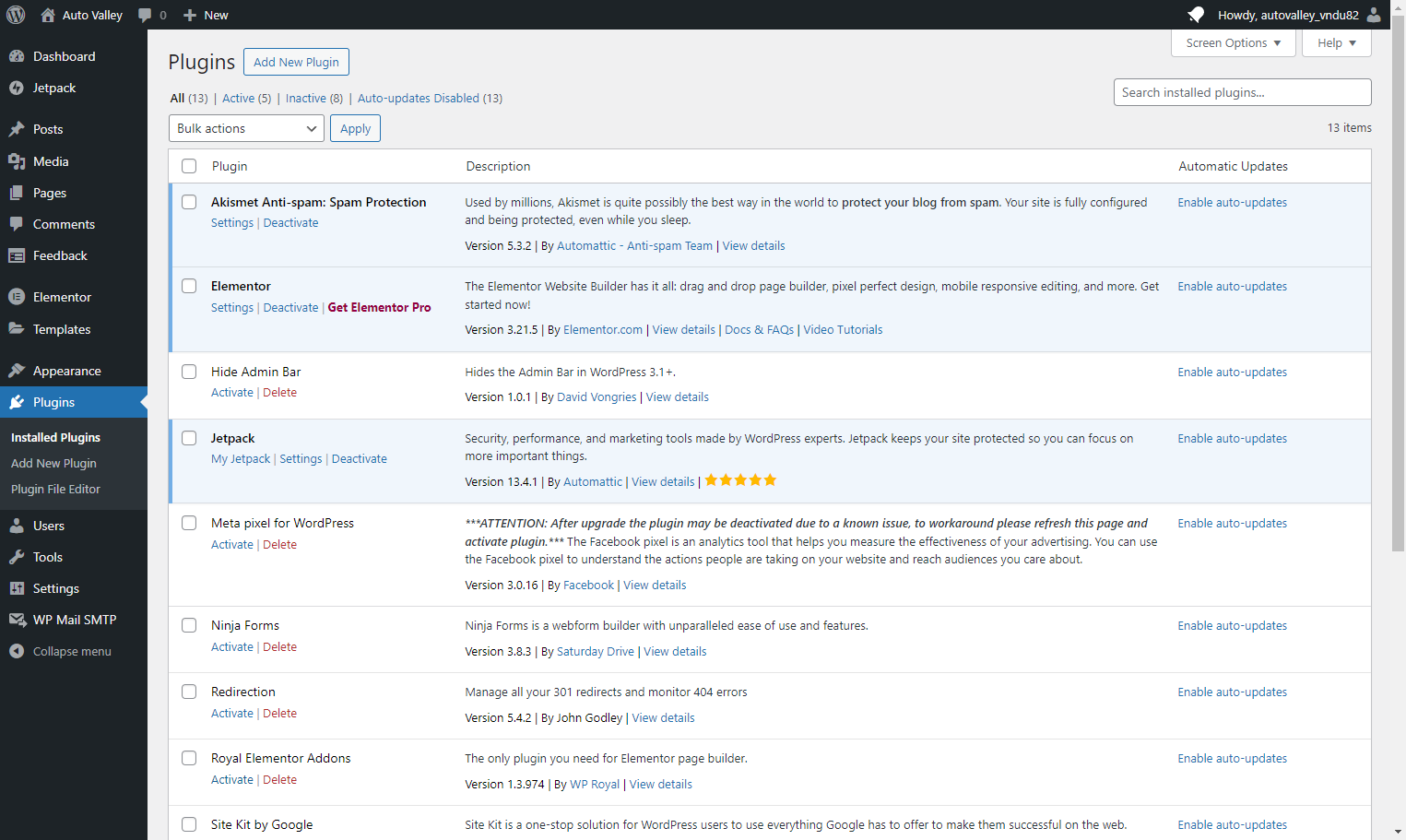This screenshot has width=1406, height=840.
Task: Click the WordPress logo icon
Action: 16,15
